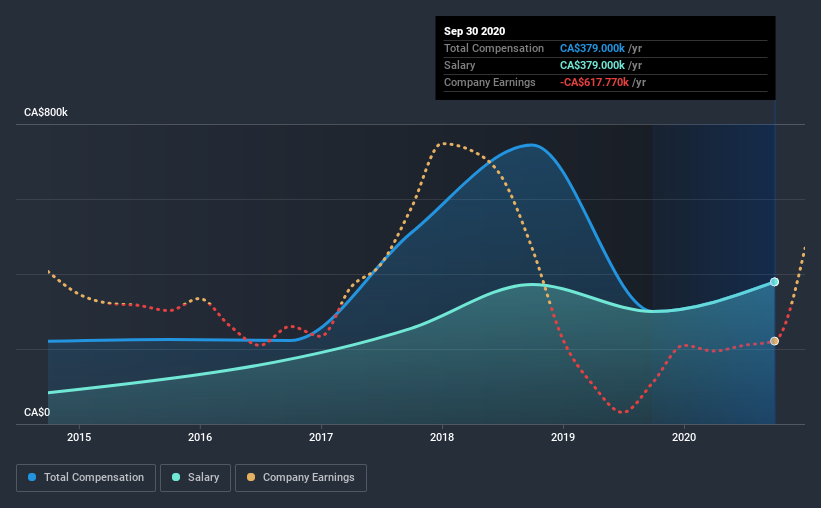Screen dimensions: 821x508
Task: Select the 2019 x-axis label
Action: pyautogui.click(x=563, y=437)
